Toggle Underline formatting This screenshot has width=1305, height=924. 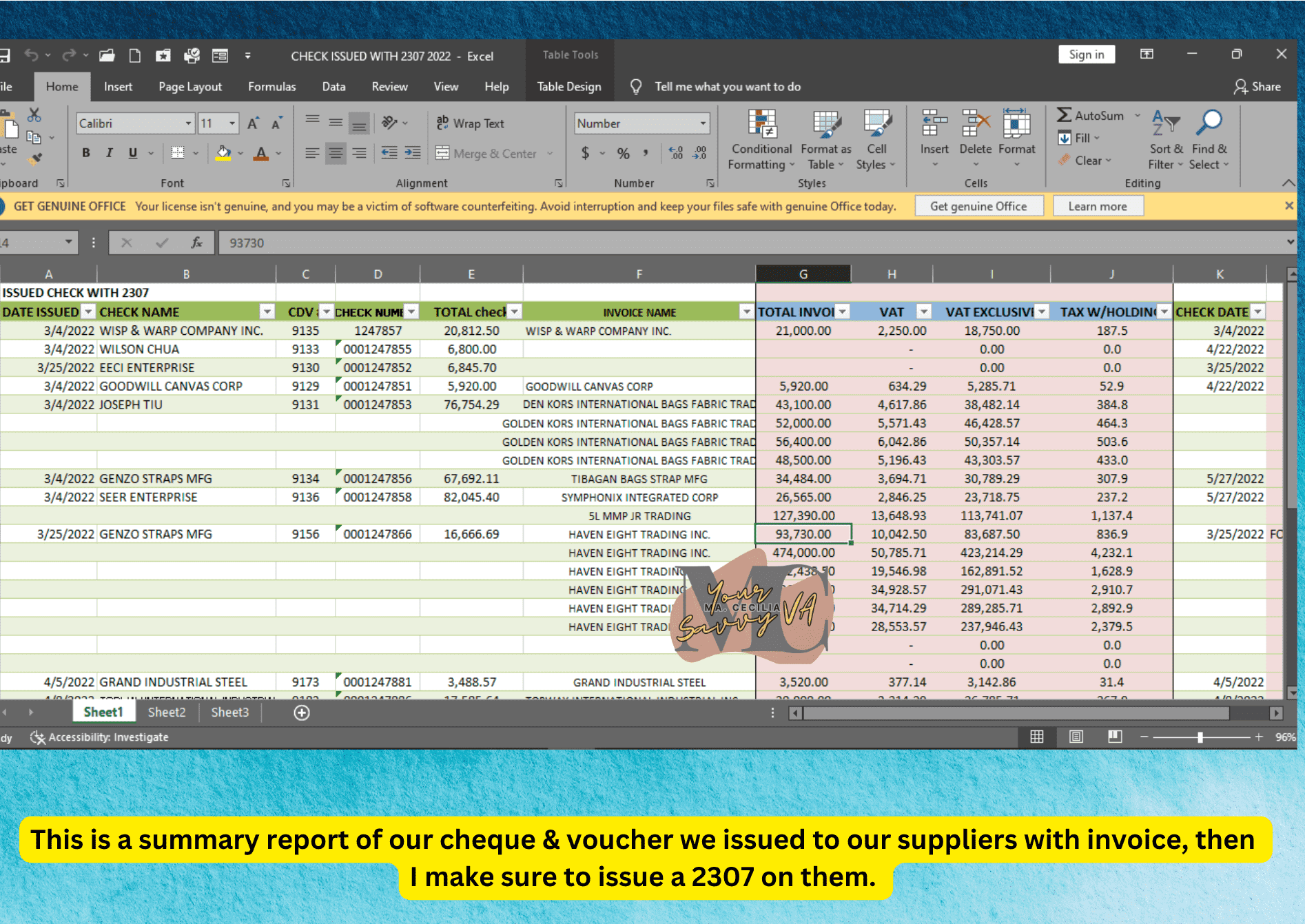tap(133, 153)
